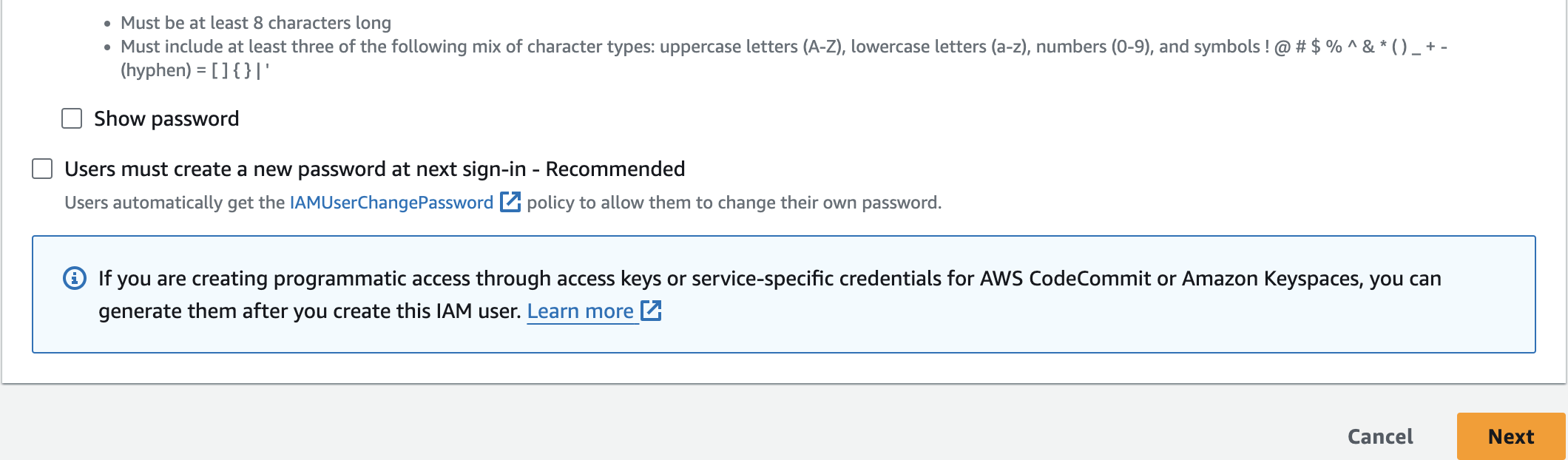This screenshot has width=1568, height=460.
Task: Enable the Show password checkbox
Action: pyautogui.click(x=72, y=118)
